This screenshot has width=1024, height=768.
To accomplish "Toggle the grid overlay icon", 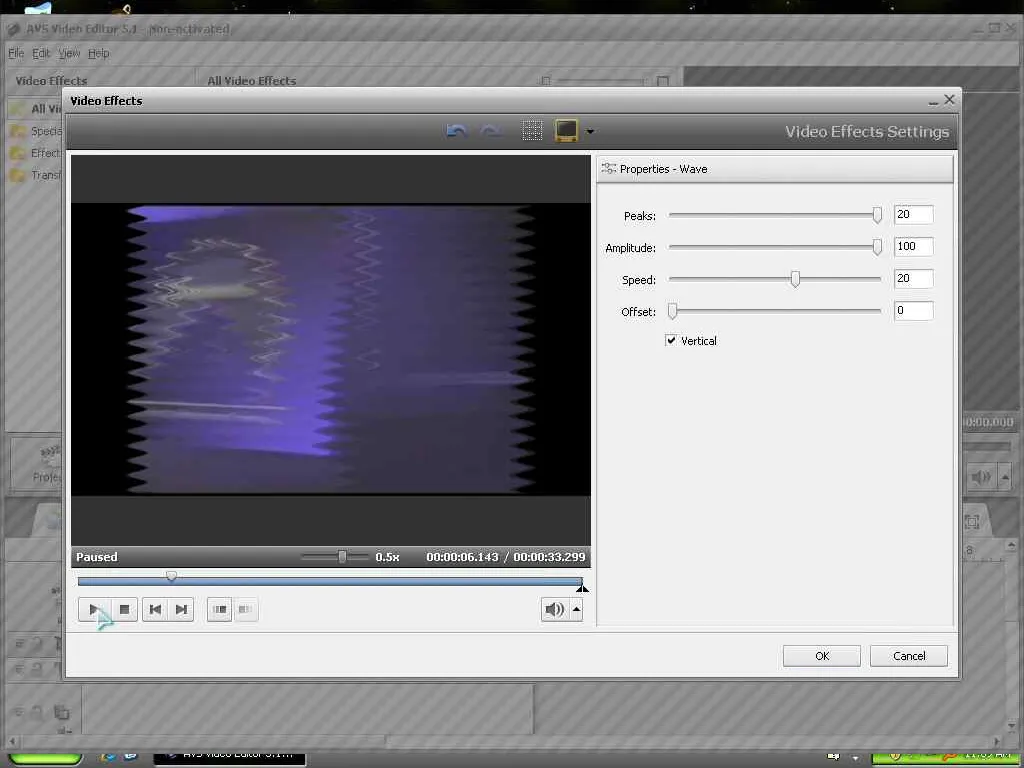I will 532,131.
